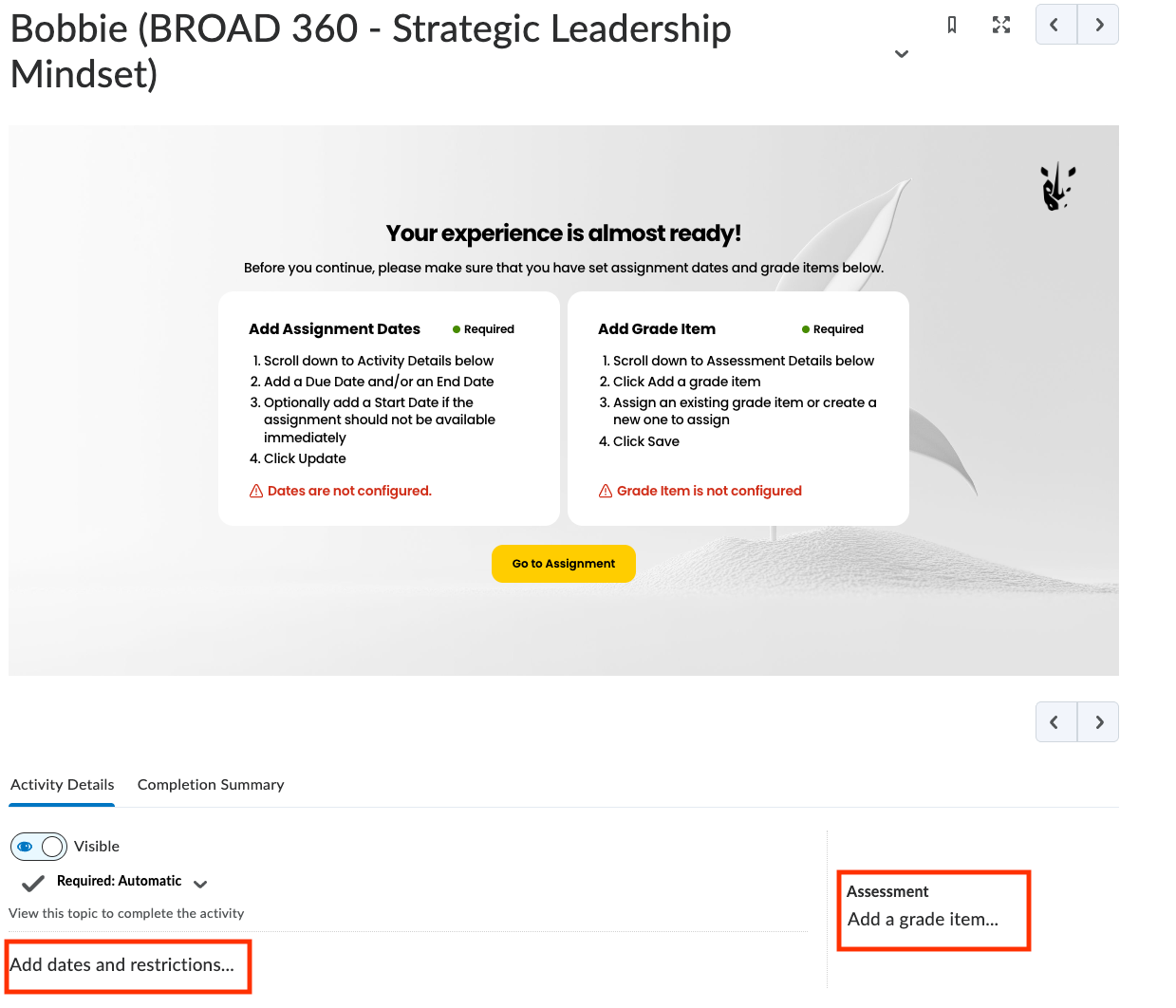Click the 'Click Save' step text
The height and width of the screenshot is (1008, 1176).
pyautogui.click(x=646, y=441)
